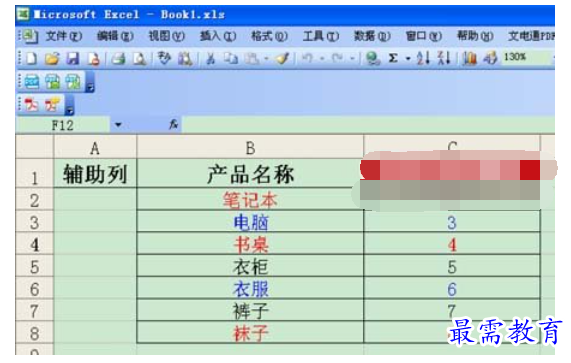Open the 文件(F) menu
Screen dimensions: 571x363
click(x=64, y=36)
